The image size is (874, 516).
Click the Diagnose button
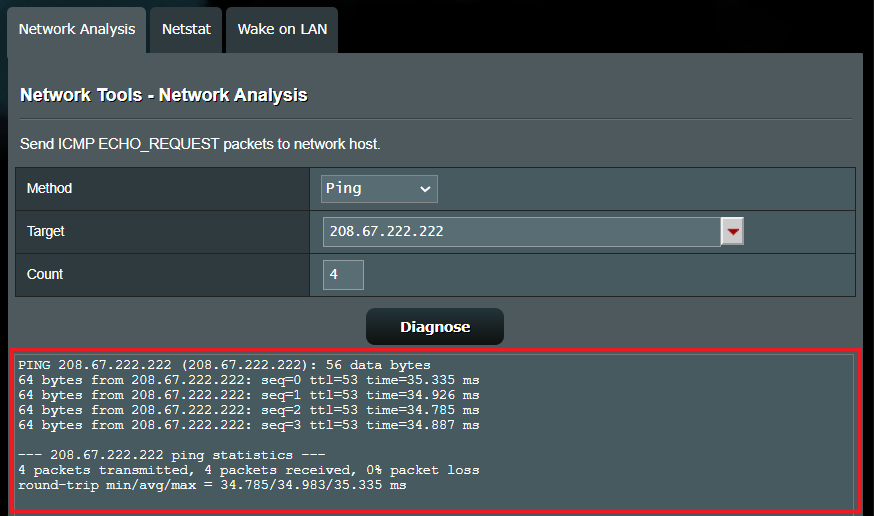(435, 327)
